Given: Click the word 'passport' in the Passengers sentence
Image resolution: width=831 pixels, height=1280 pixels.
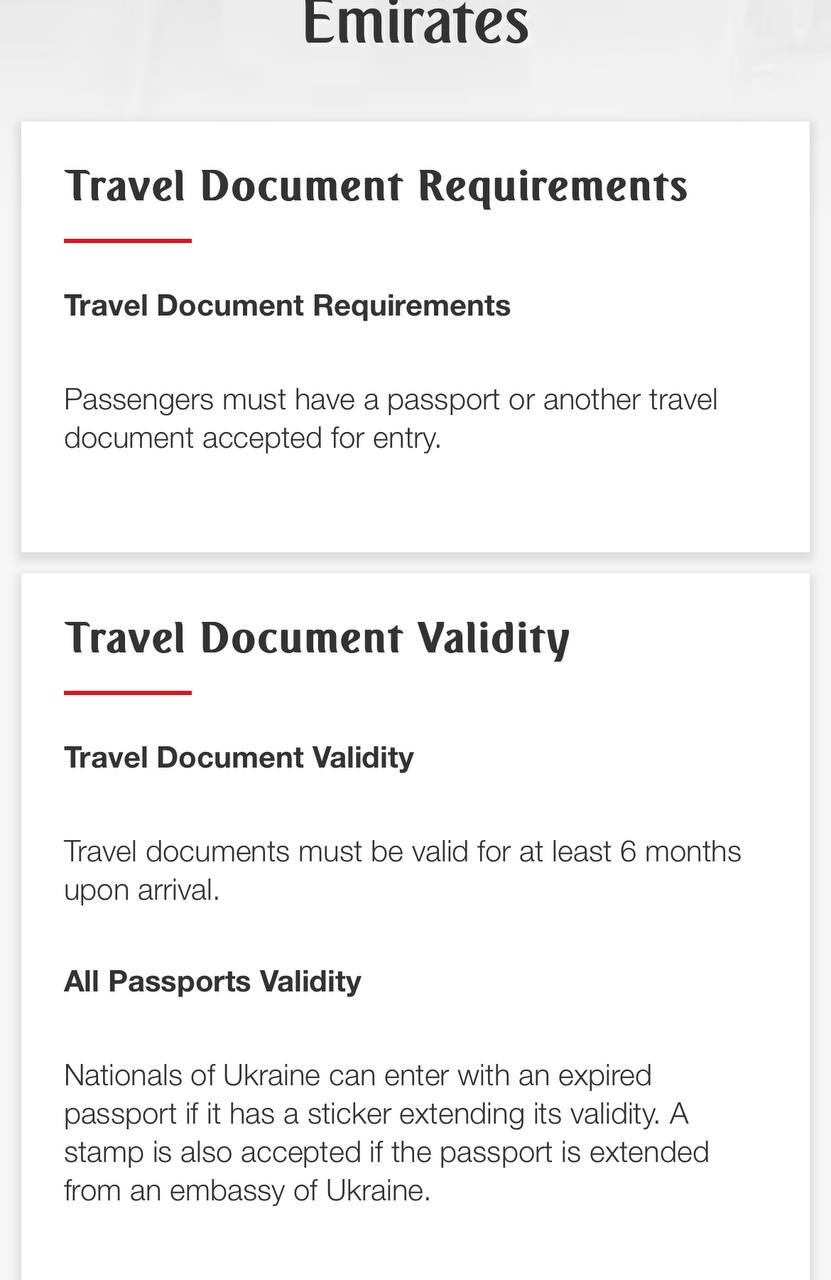Looking at the screenshot, I should coord(442,400).
